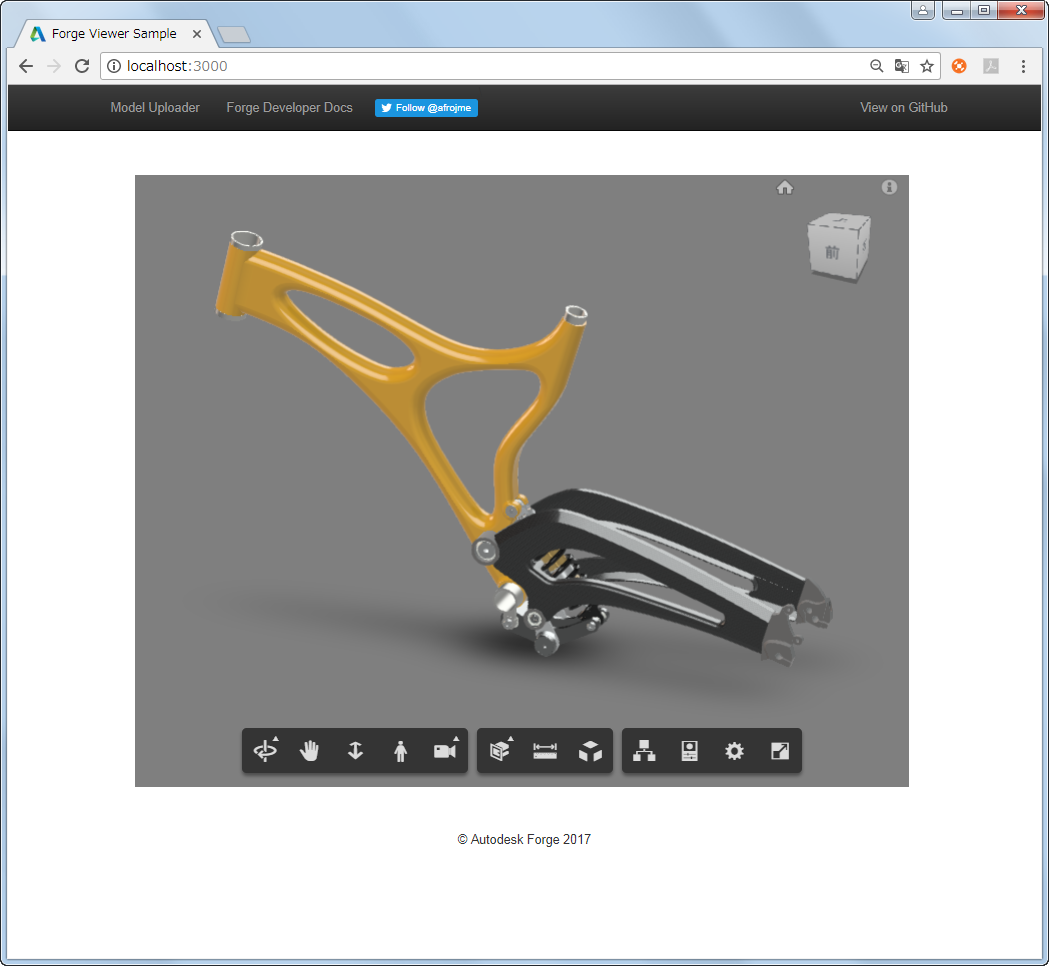Click the Chrome profile button
This screenshot has width=1049, height=966.
pyautogui.click(x=923, y=10)
